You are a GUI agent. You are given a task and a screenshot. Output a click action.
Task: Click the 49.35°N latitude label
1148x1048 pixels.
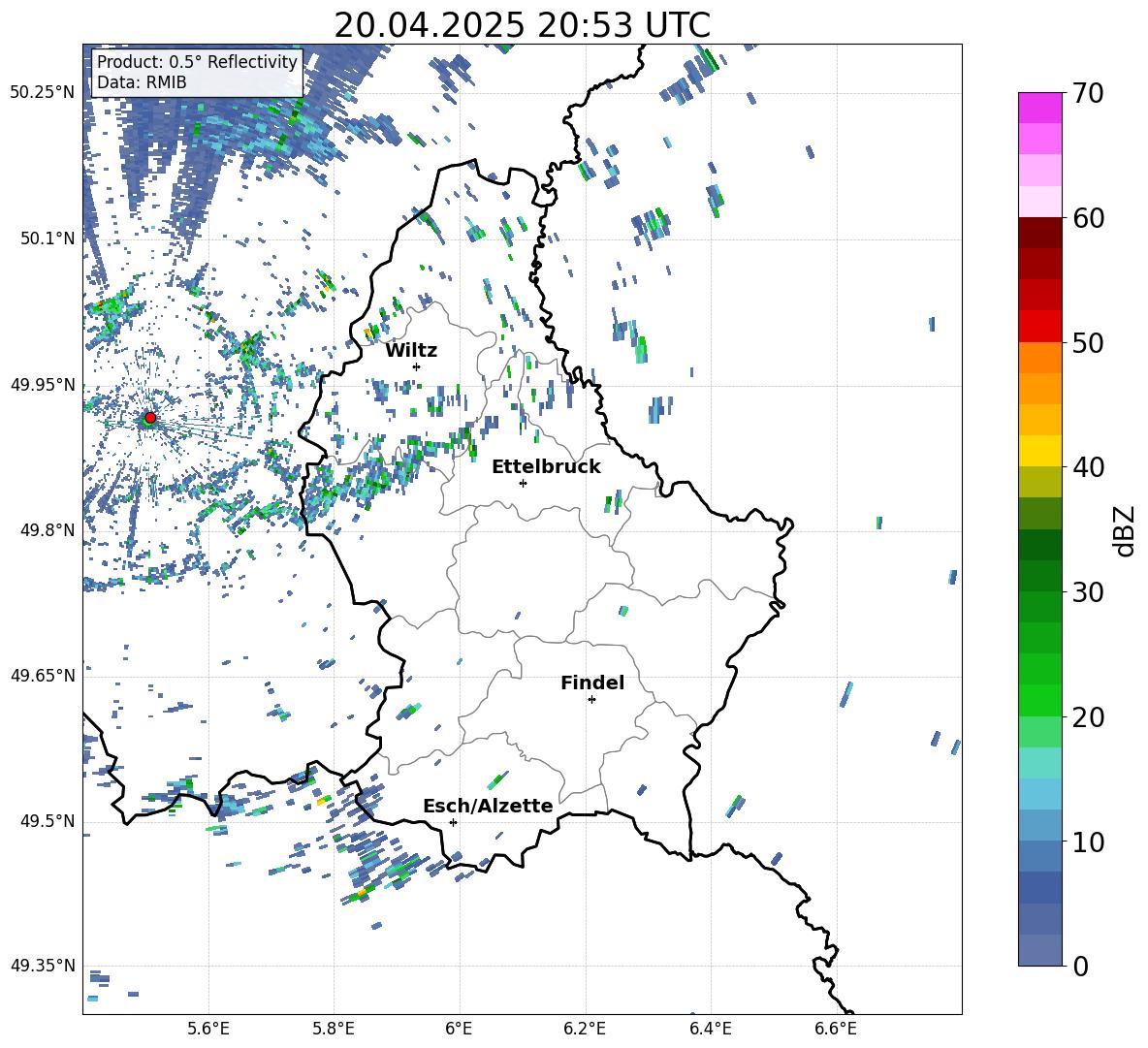point(43,966)
